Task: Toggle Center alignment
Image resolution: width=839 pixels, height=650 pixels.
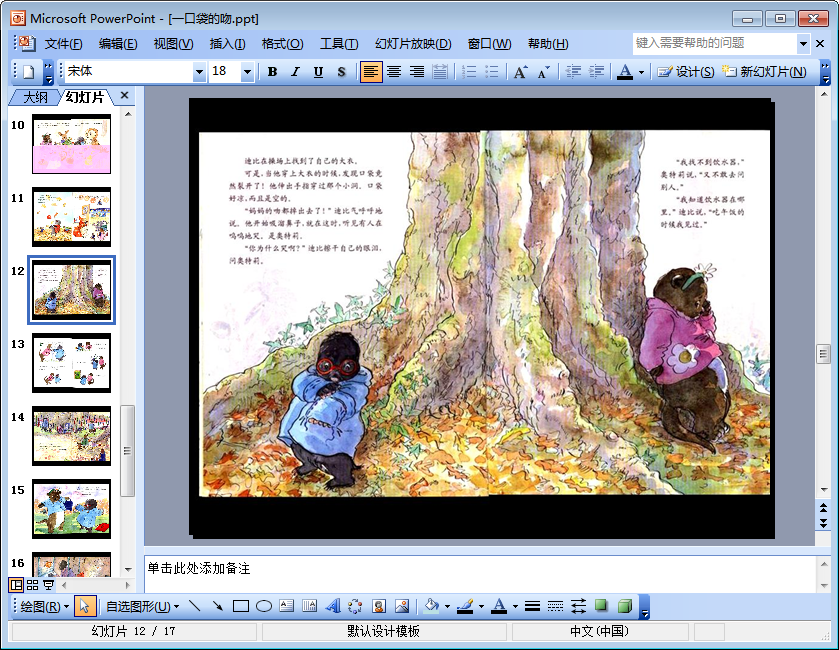Action: [394, 72]
